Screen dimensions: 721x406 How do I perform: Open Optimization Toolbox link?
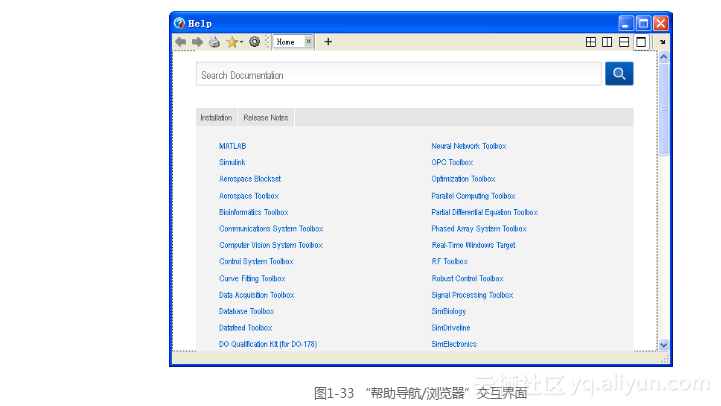[463, 179]
